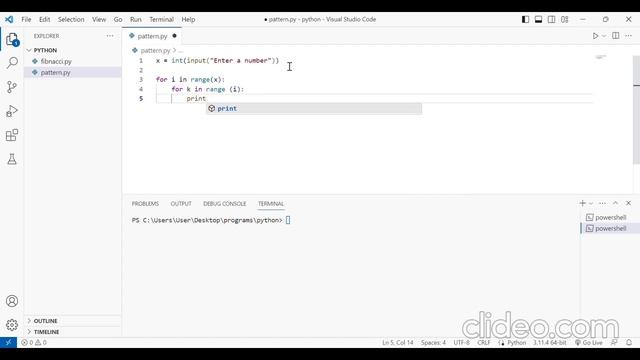Switch to the OUTPUT tab

point(181,204)
